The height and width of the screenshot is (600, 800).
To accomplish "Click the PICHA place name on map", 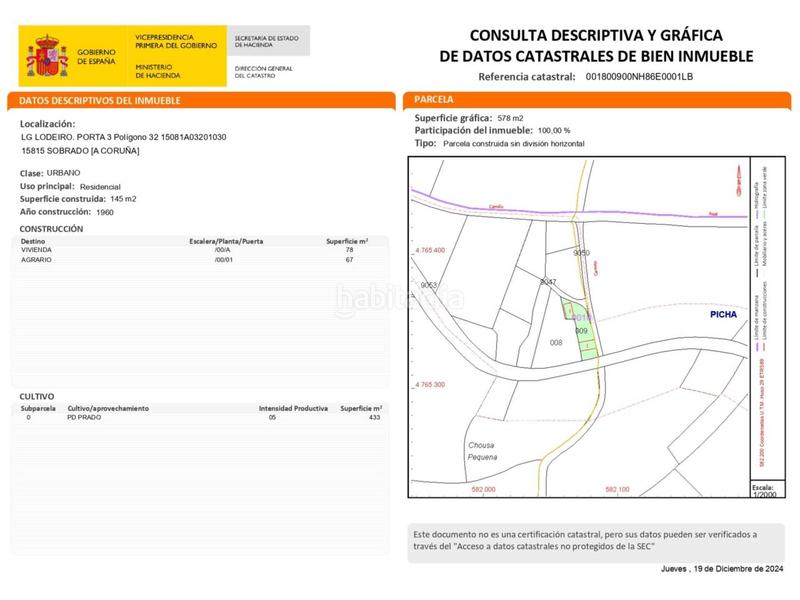I will (721, 314).
